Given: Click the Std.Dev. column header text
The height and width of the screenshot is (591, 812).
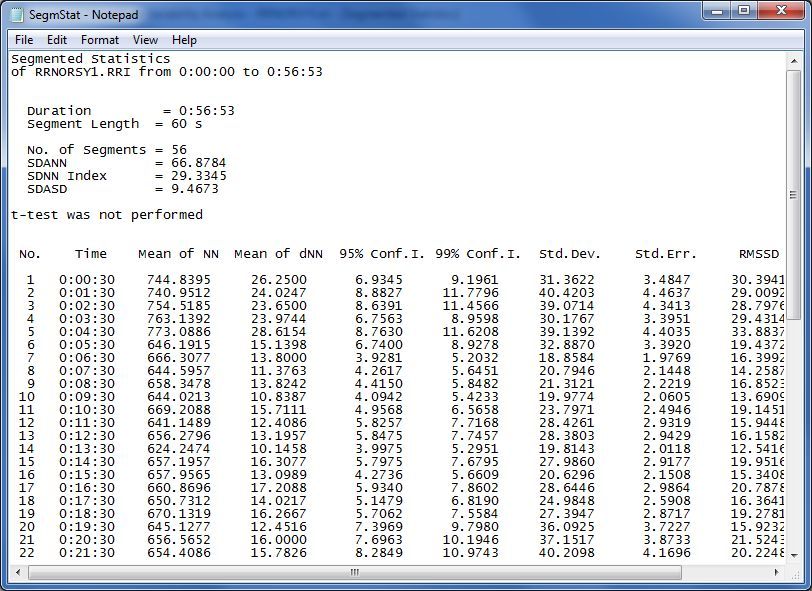Looking at the screenshot, I should click(569, 254).
